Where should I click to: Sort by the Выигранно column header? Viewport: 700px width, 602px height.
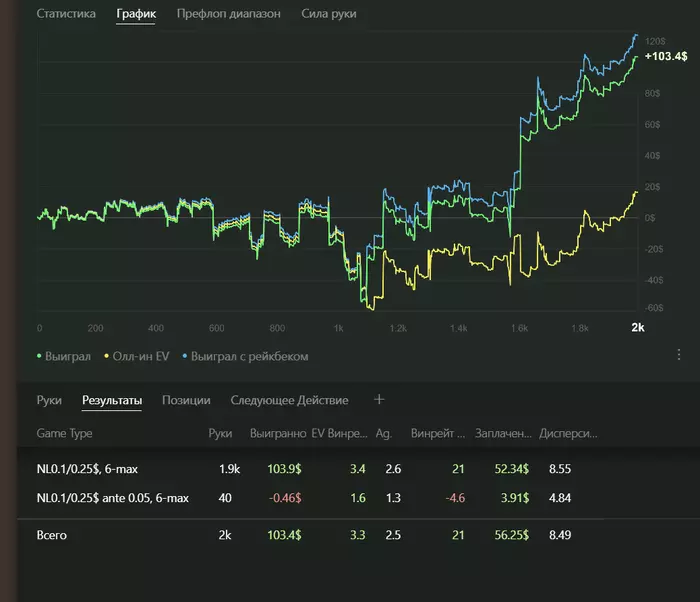point(278,433)
